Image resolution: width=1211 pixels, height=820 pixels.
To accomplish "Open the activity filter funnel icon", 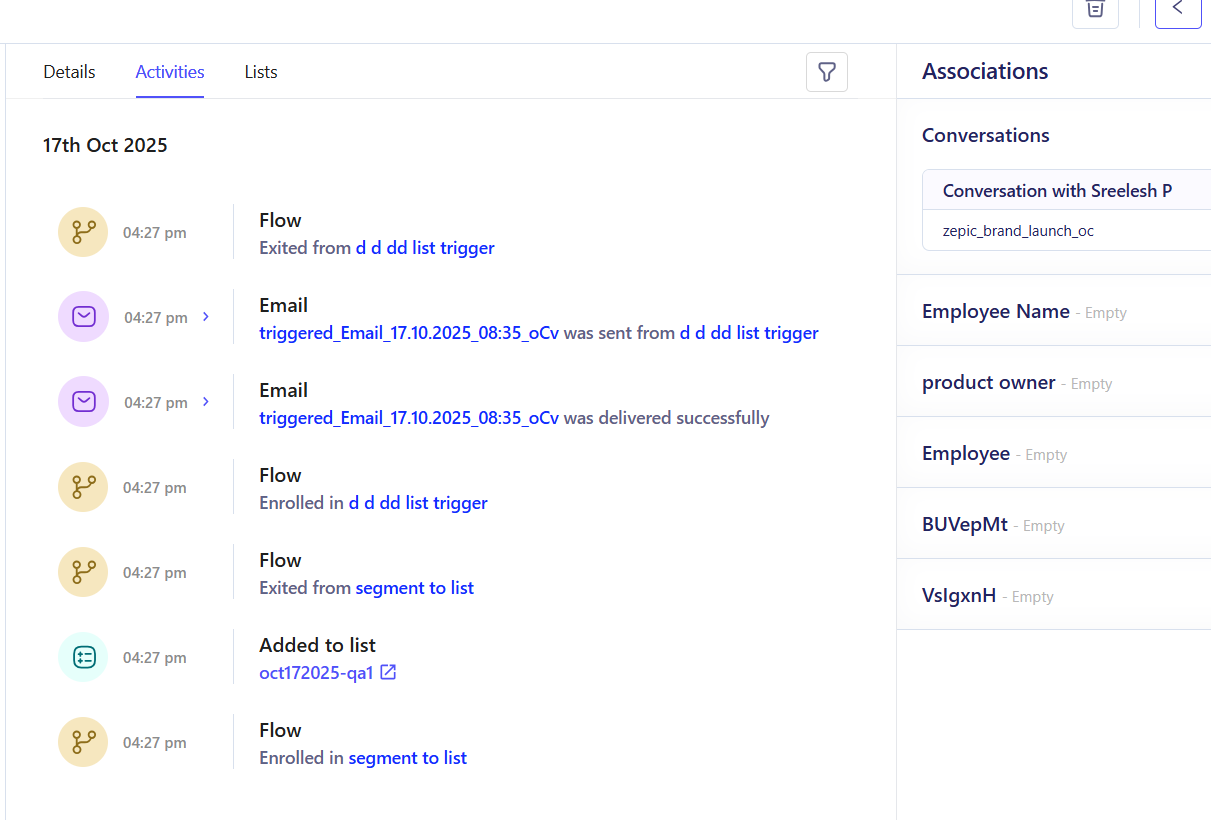I will (826, 72).
